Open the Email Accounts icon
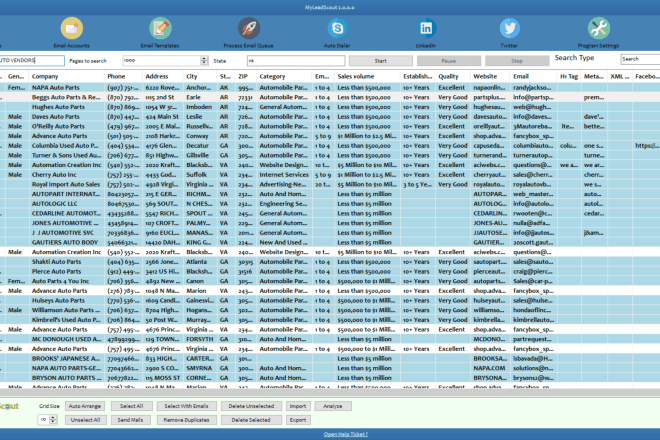The height and width of the screenshot is (440, 660). coord(72,28)
